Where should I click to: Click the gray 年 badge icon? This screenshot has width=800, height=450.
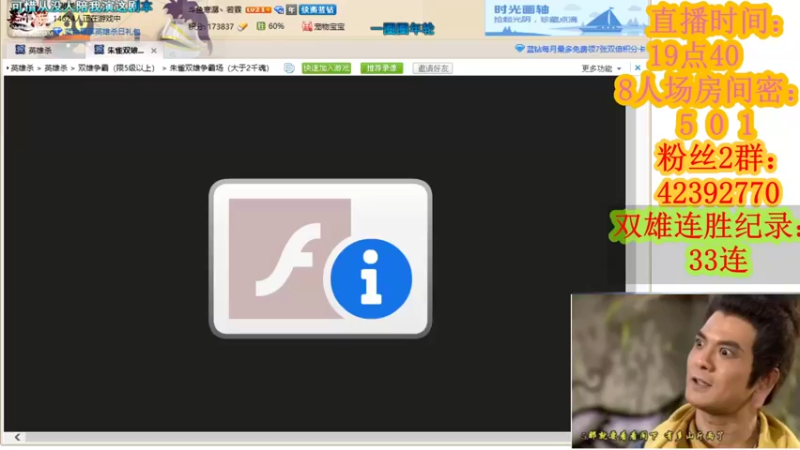(291, 10)
